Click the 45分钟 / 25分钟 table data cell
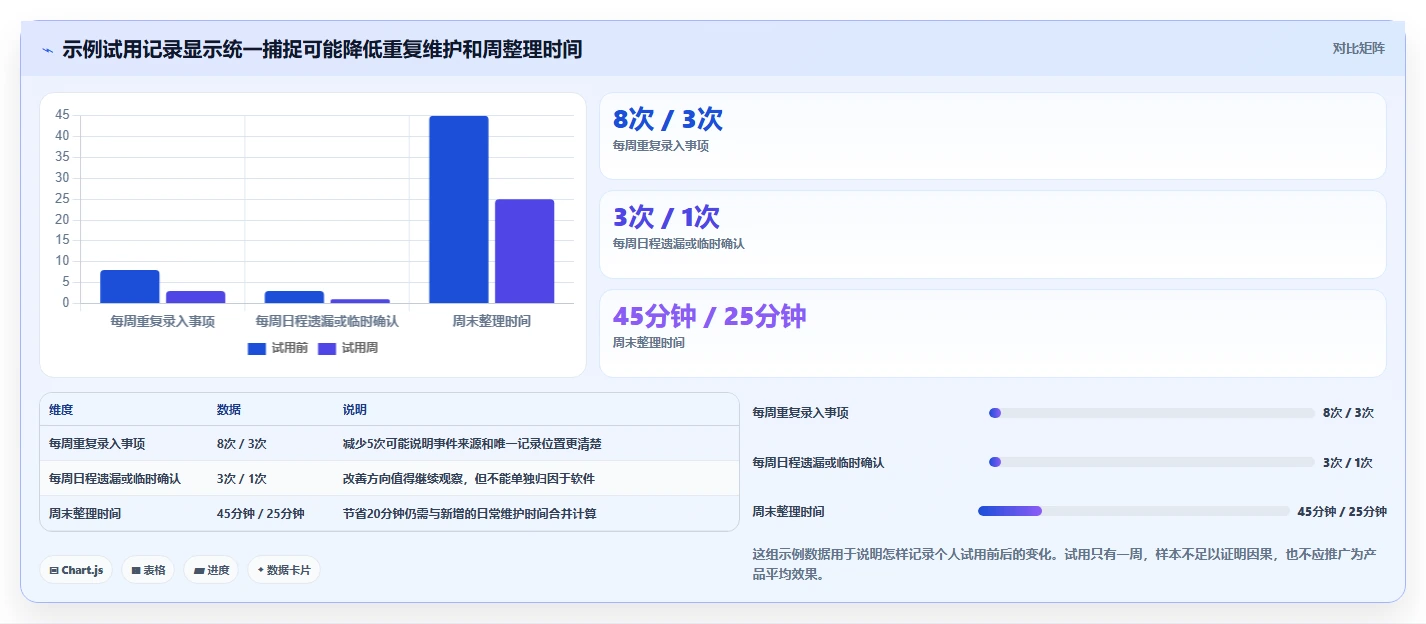The height and width of the screenshot is (624, 1426). point(260,514)
